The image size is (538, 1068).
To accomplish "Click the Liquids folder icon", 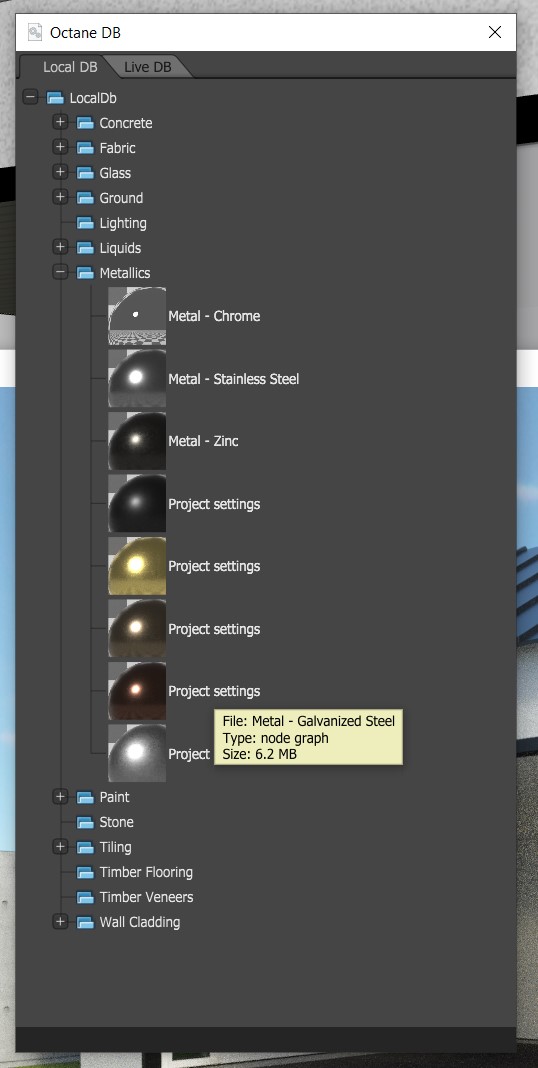I will (x=85, y=248).
